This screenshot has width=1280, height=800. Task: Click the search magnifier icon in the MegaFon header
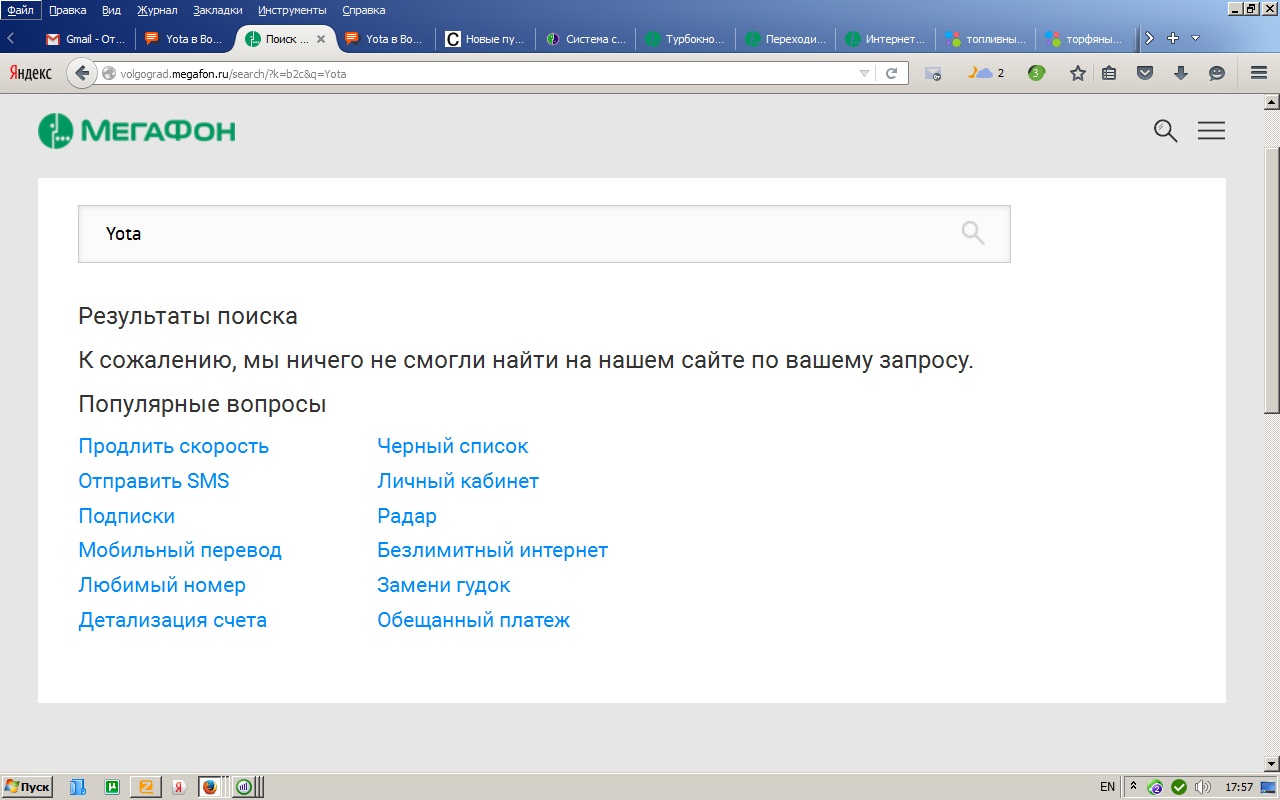point(1165,131)
